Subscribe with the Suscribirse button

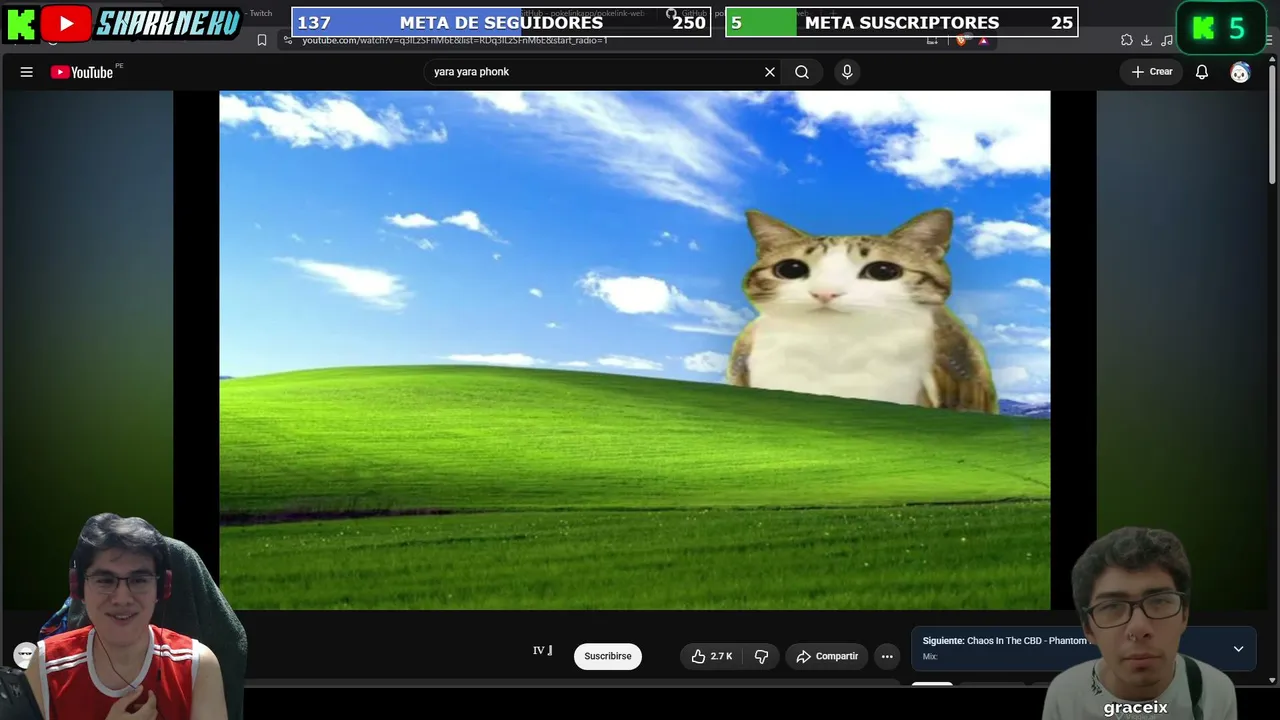[608, 656]
